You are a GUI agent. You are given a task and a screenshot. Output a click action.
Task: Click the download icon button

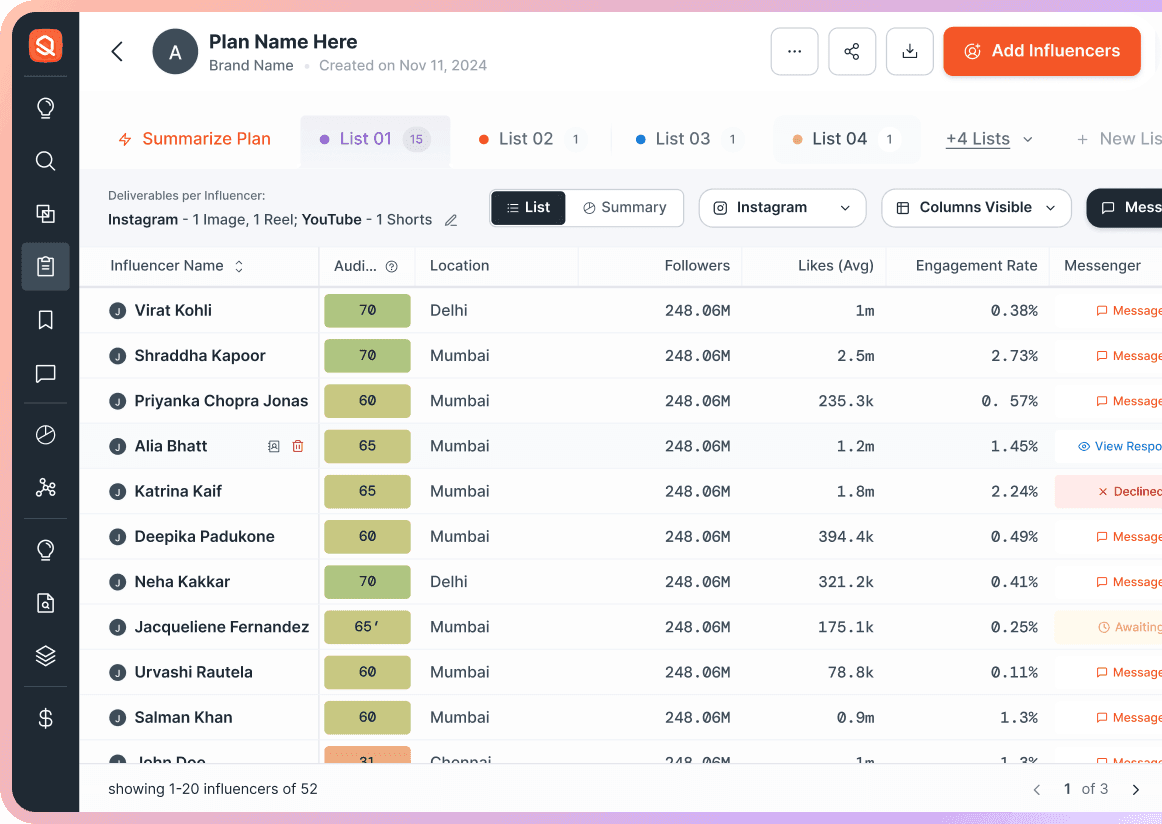tap(910, 52)
